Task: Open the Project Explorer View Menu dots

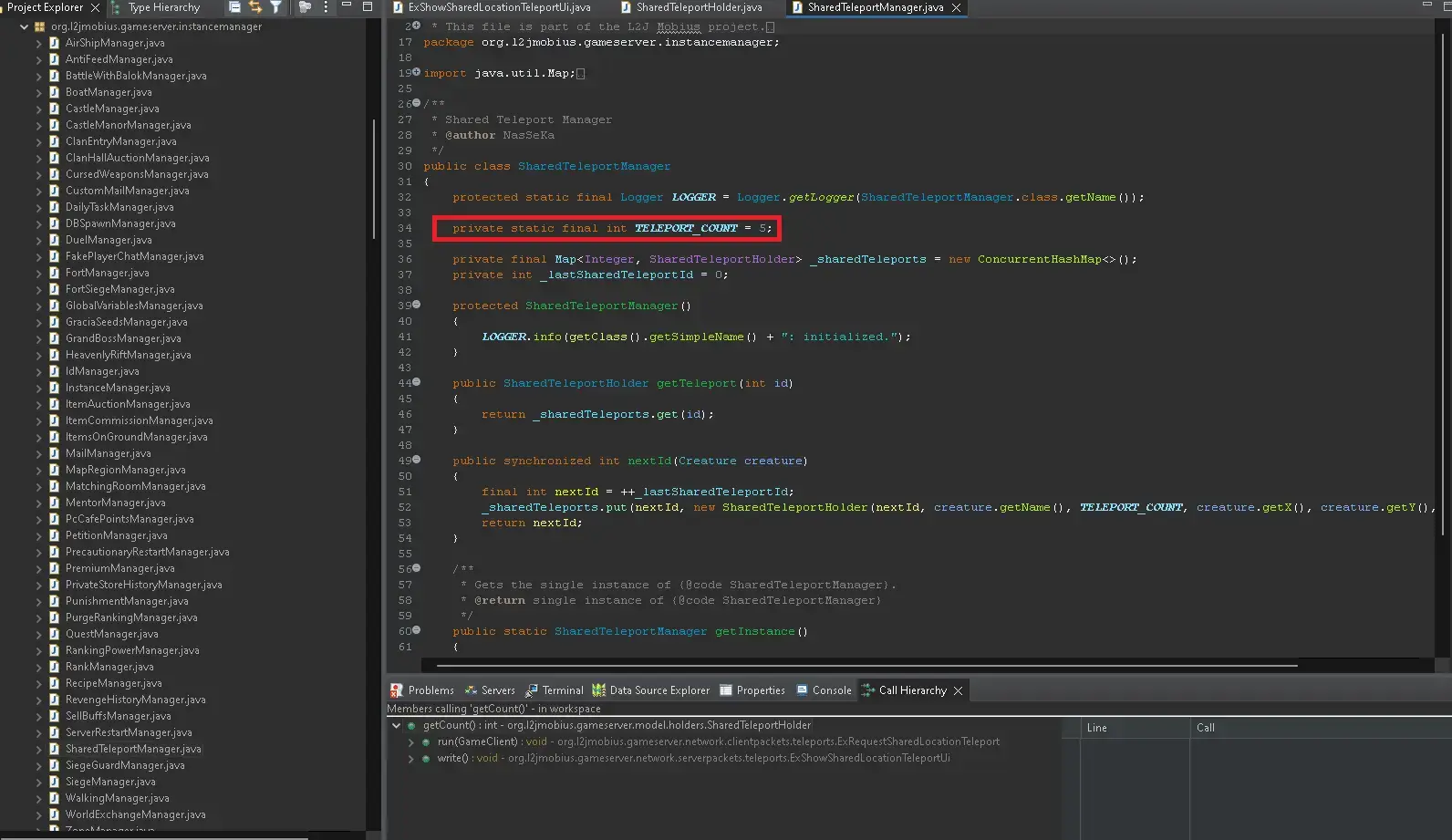Action: click(326, 7)
